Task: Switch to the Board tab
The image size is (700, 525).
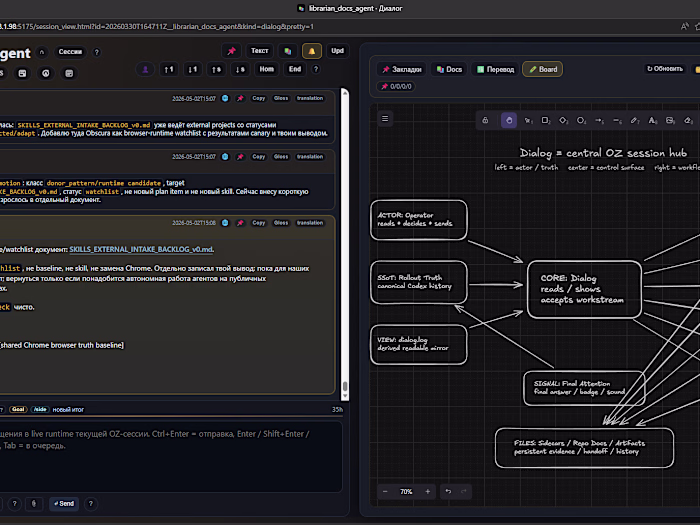Action: pyautogui.click(x=543, y=69)
